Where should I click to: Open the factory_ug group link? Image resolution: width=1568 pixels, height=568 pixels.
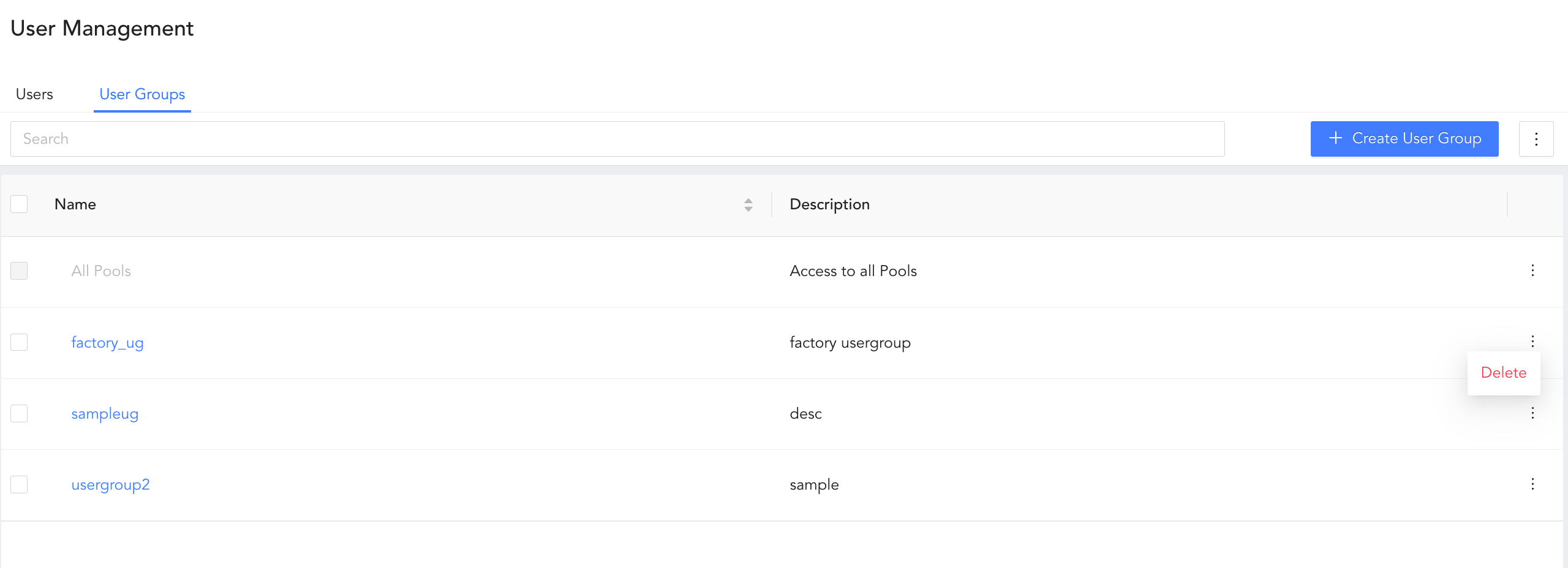pos(107,342)
